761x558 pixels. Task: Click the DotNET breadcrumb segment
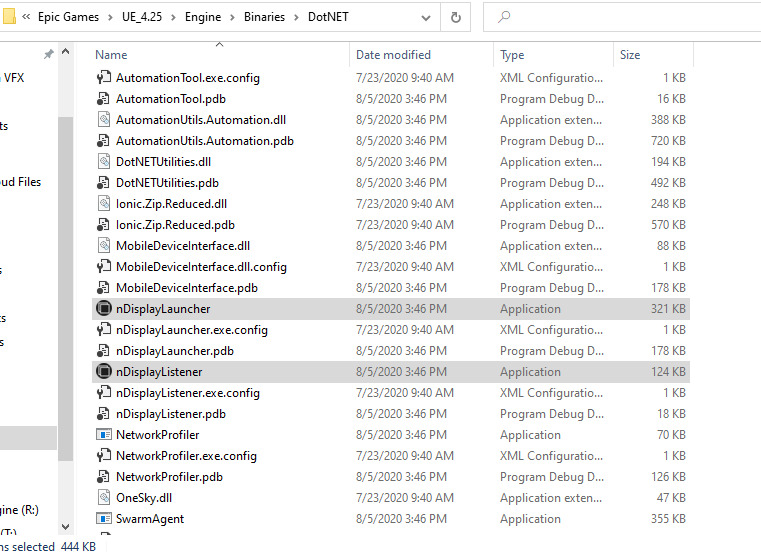(328, 17)
